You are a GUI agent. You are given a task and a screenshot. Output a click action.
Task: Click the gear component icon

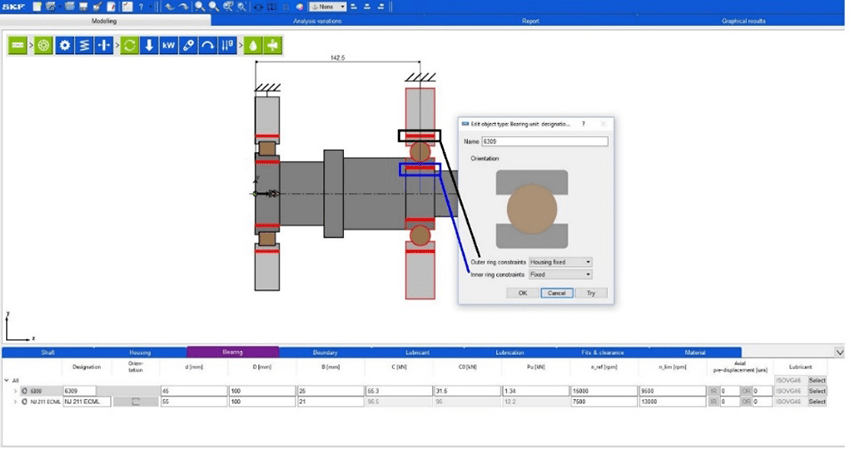coord(65,46)
